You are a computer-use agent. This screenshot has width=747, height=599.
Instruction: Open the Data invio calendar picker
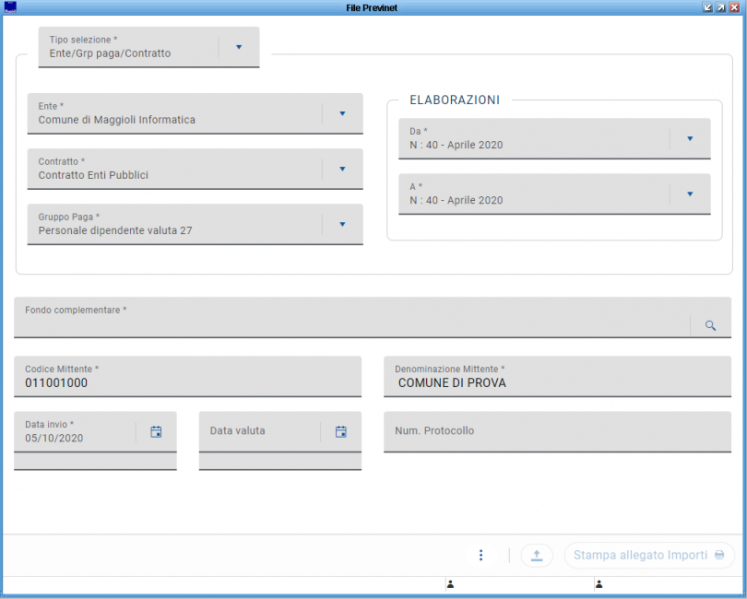(156, 432)
